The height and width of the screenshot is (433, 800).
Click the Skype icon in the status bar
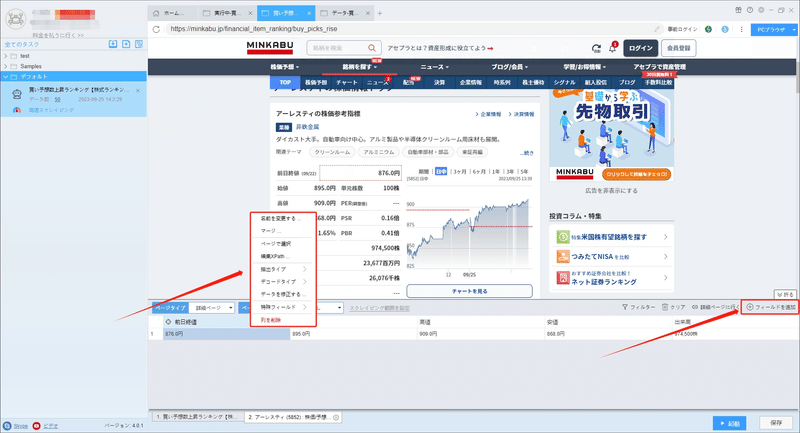point(7,425)
